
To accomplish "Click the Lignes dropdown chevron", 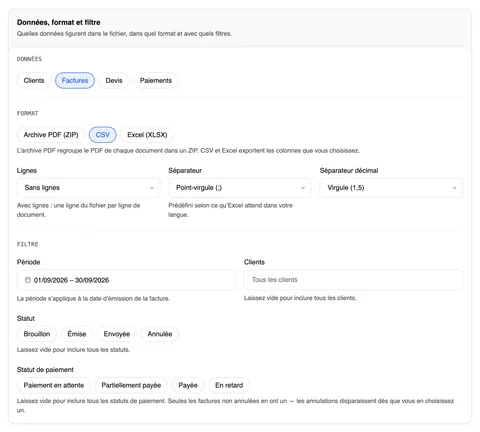I will tap(152, 188).
